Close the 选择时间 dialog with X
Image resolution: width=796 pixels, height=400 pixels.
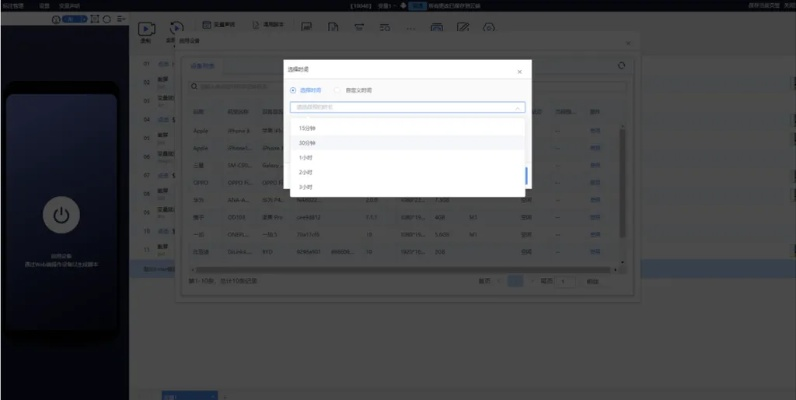coord(518,71)
